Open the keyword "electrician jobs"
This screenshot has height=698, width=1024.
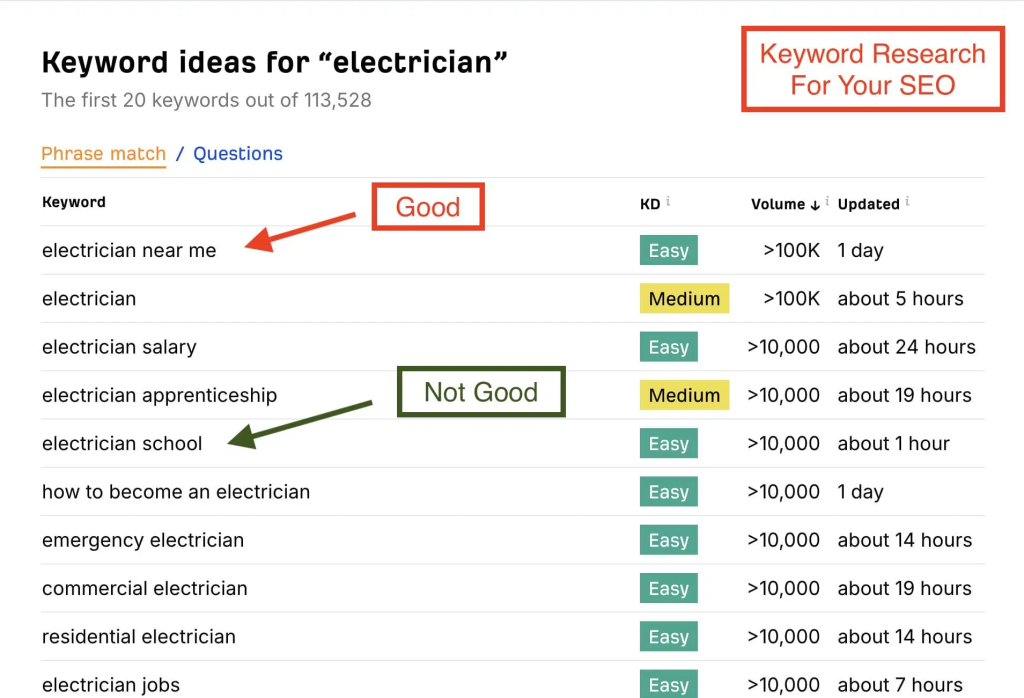pos(110,685)
